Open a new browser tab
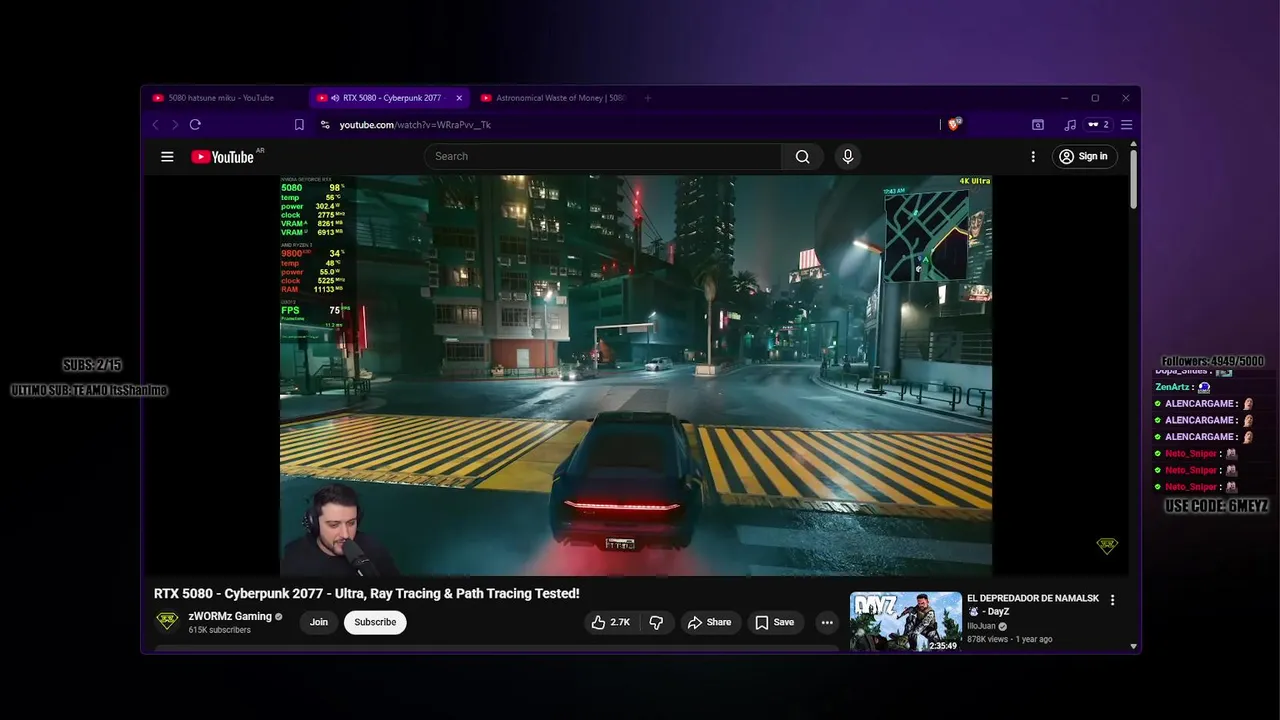Viewport: 1280px width, 720px height. 647,98
